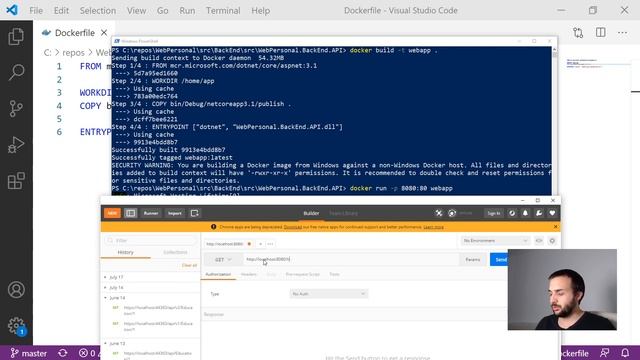This screenshot has height=360, width=640.
Task: Click the Import button in Postman
Action: [x=175, y=213]
